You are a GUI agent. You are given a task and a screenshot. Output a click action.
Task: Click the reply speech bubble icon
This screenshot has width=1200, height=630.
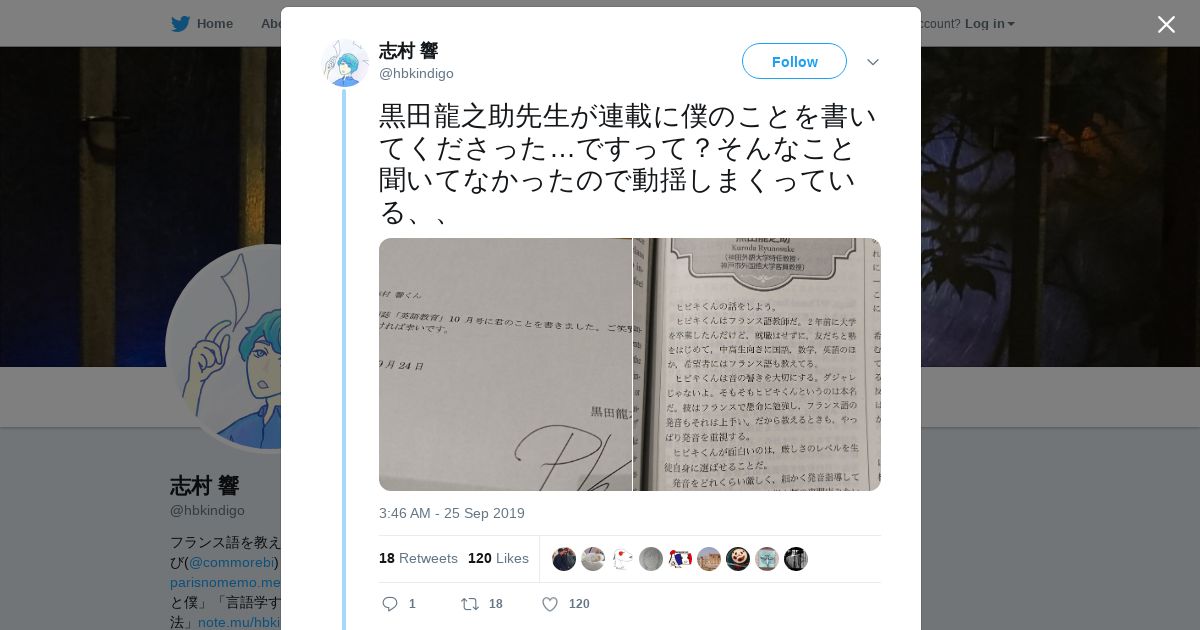click(390, 604)
